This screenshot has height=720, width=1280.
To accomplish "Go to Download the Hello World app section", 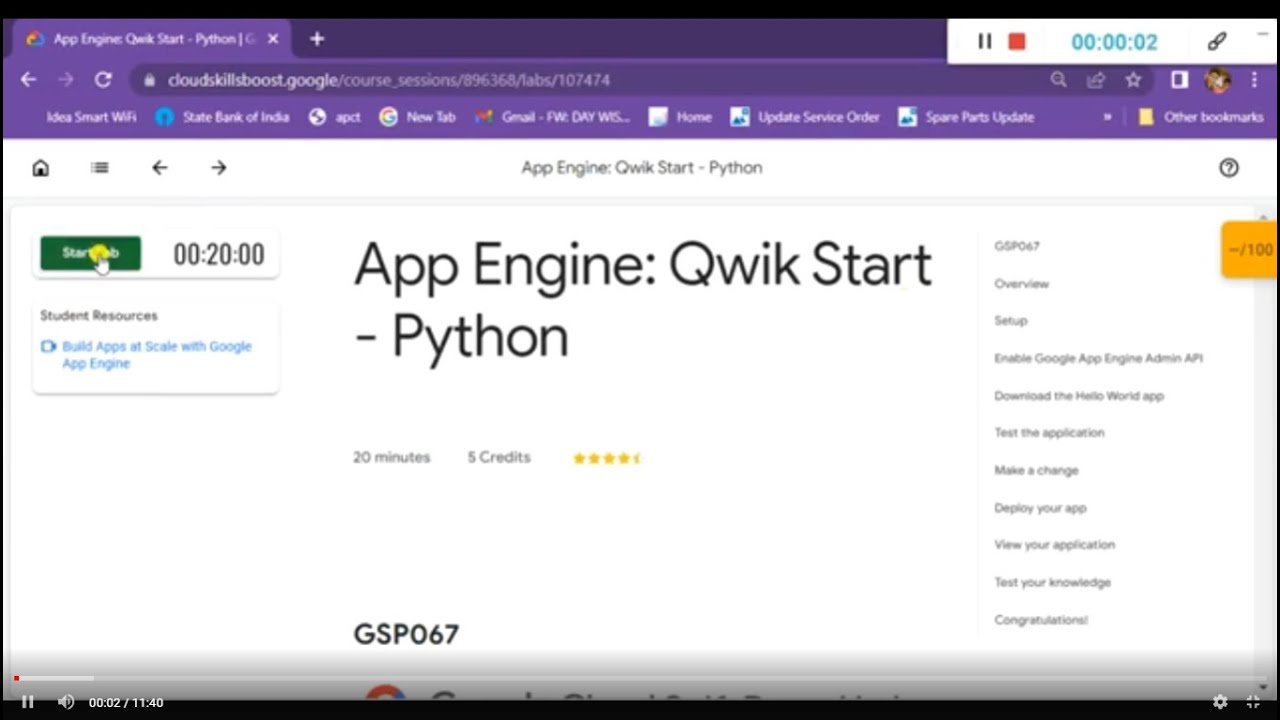I will click(x=1079, y=396).
